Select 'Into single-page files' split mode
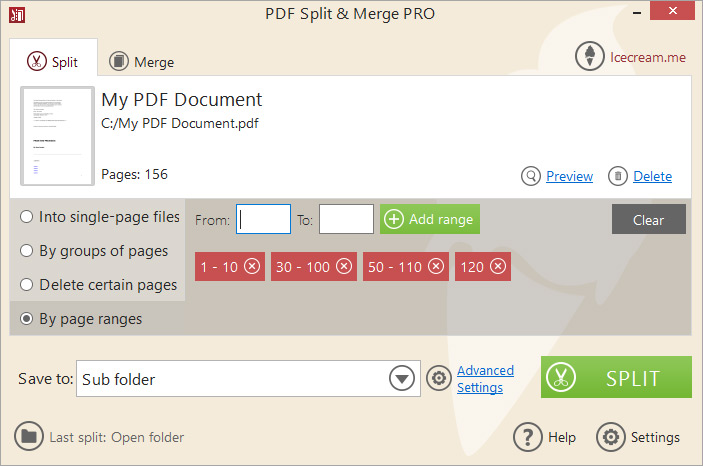This screenshot has height=466, width=703. tap(100, 217)
